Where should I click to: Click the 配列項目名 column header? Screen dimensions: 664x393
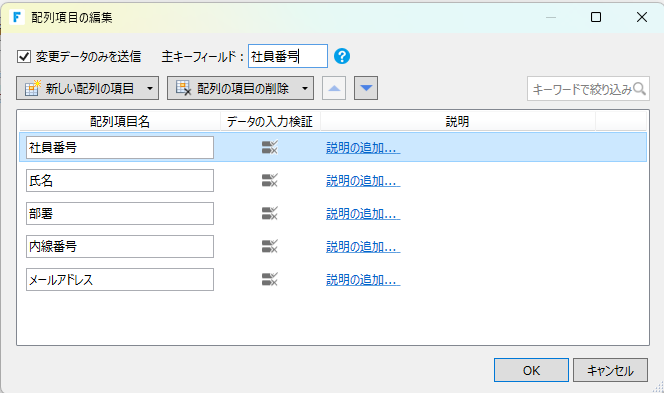click(120, 122)
